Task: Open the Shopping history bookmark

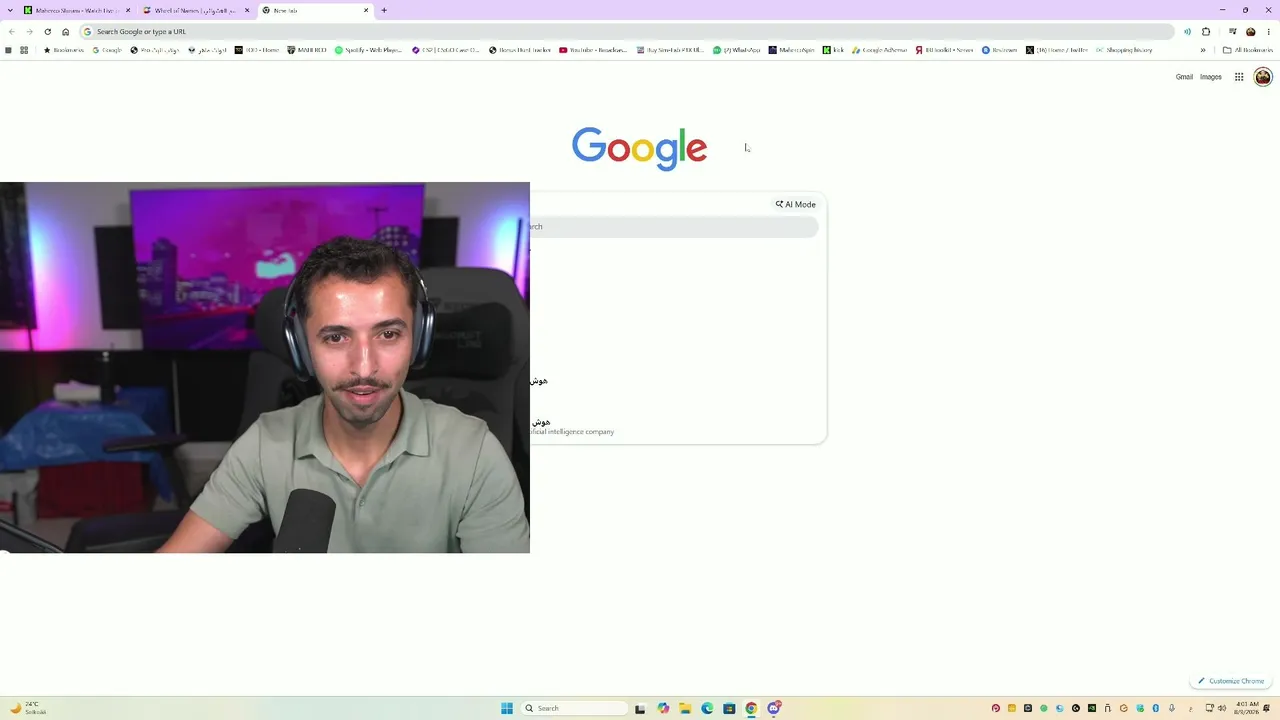Action: 1124,50
